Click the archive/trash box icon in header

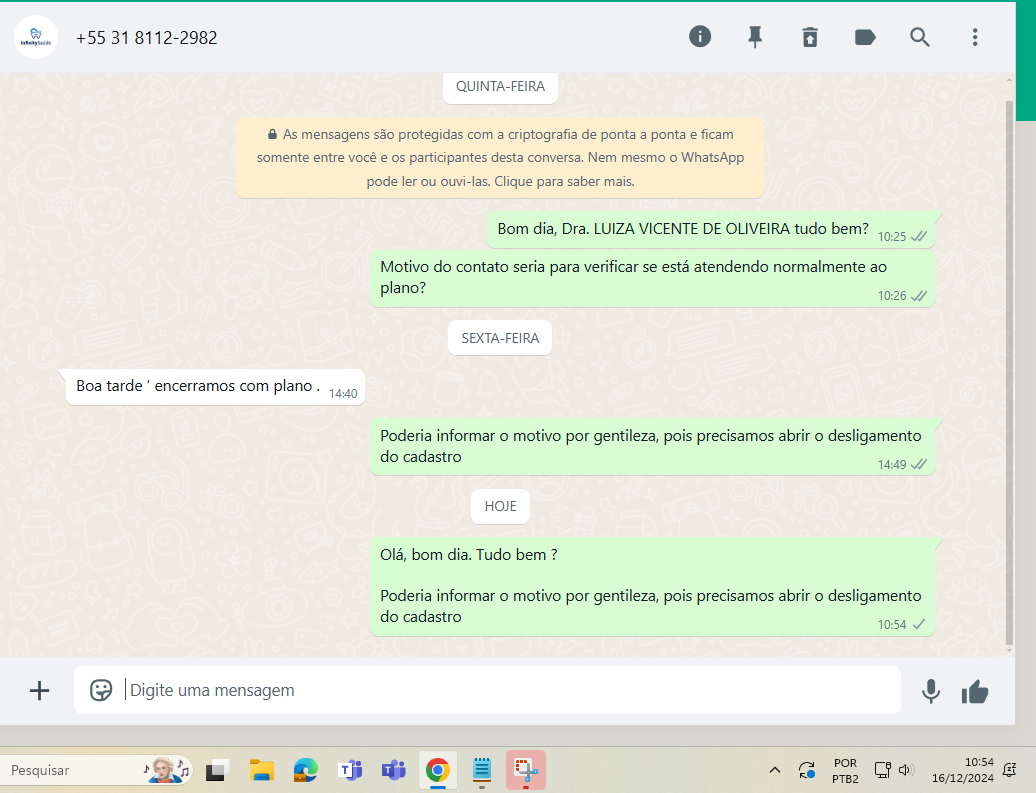click(x=810, y=37)
